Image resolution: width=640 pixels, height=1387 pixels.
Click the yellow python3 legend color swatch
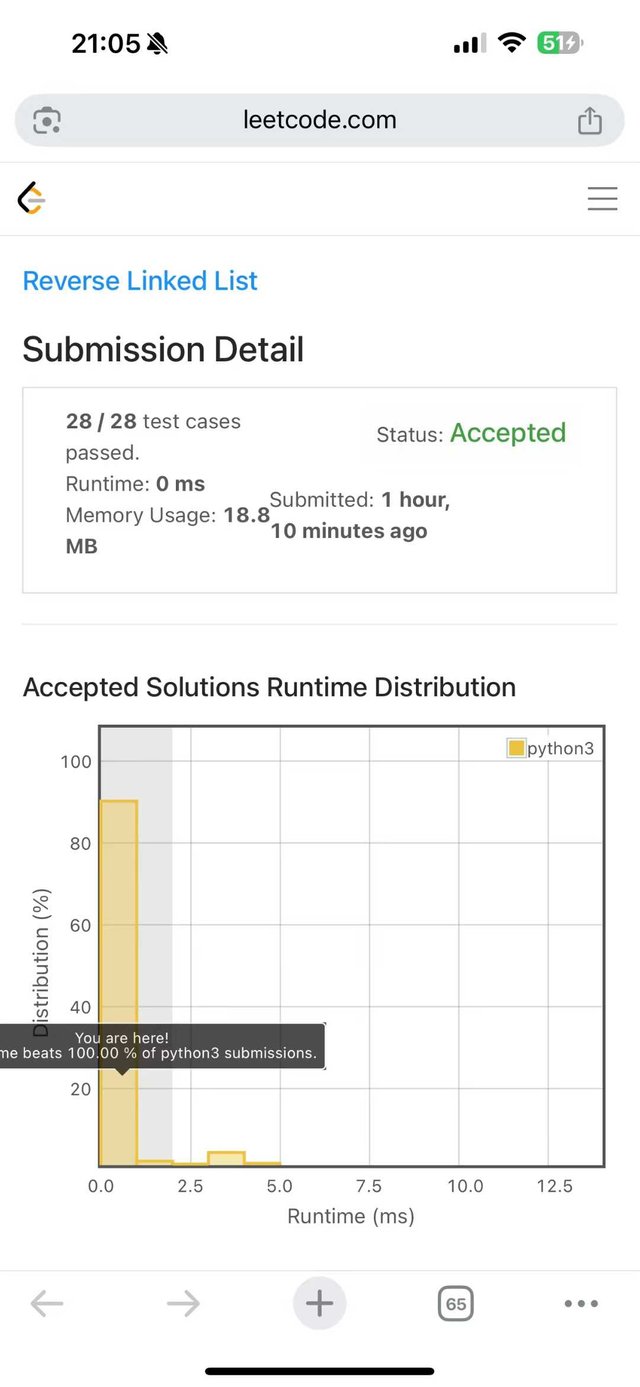pyautogui.click(x=517, y=748)
